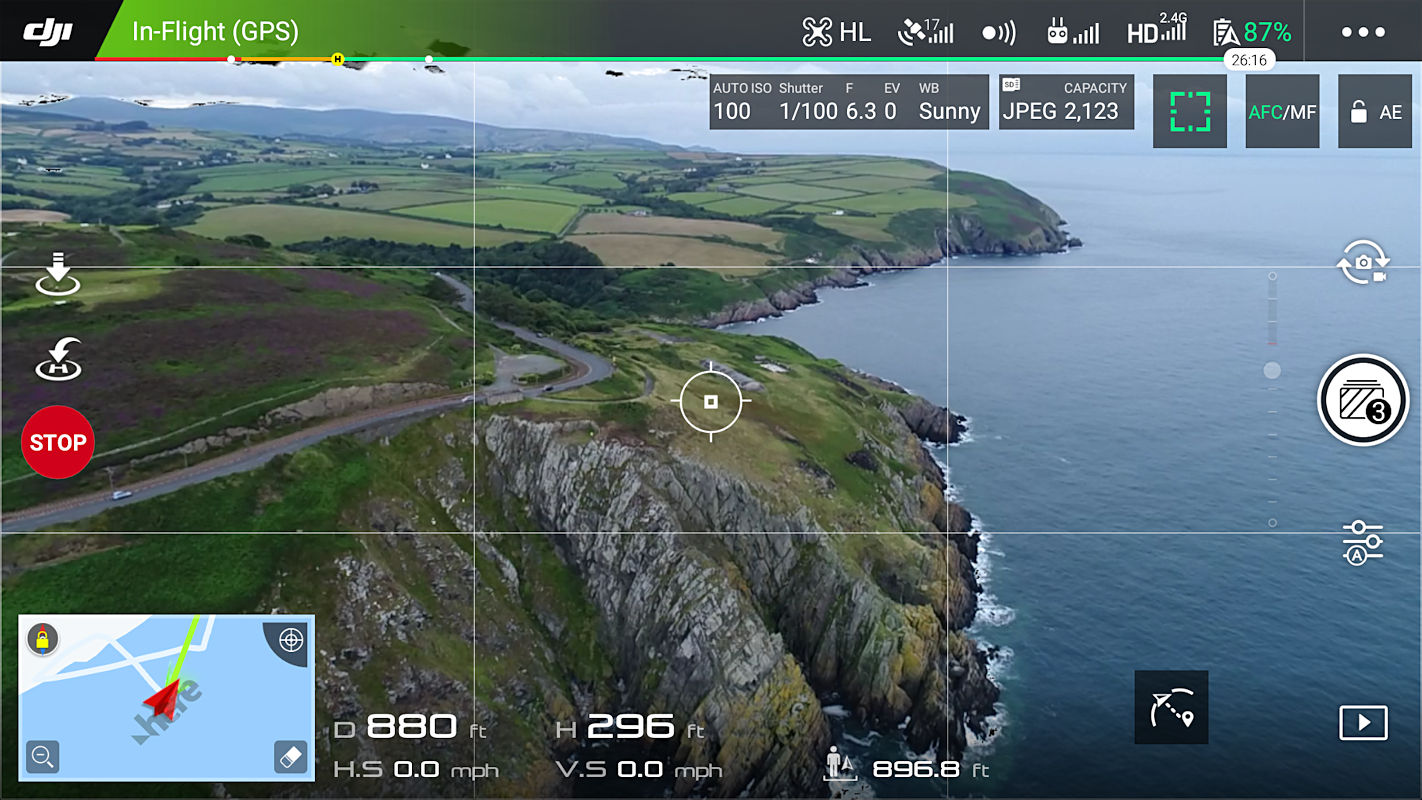The image size is (1422, 800).
Task: Open the ISO shutter exposure parameters panel
Action: pos(848,102)
